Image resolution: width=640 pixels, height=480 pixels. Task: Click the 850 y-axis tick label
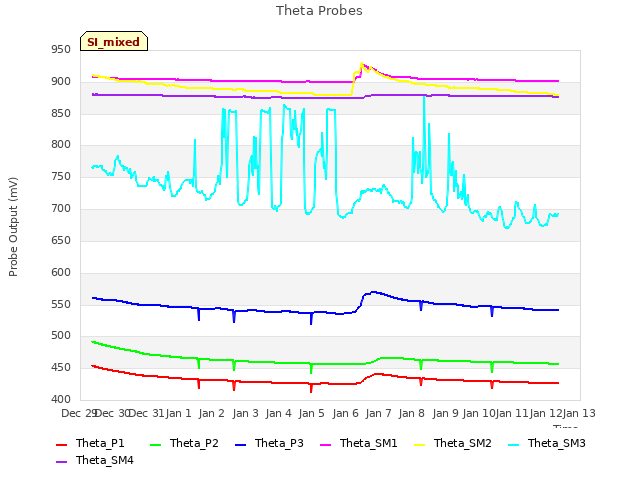pyautogui.click(x=61, y=113)
